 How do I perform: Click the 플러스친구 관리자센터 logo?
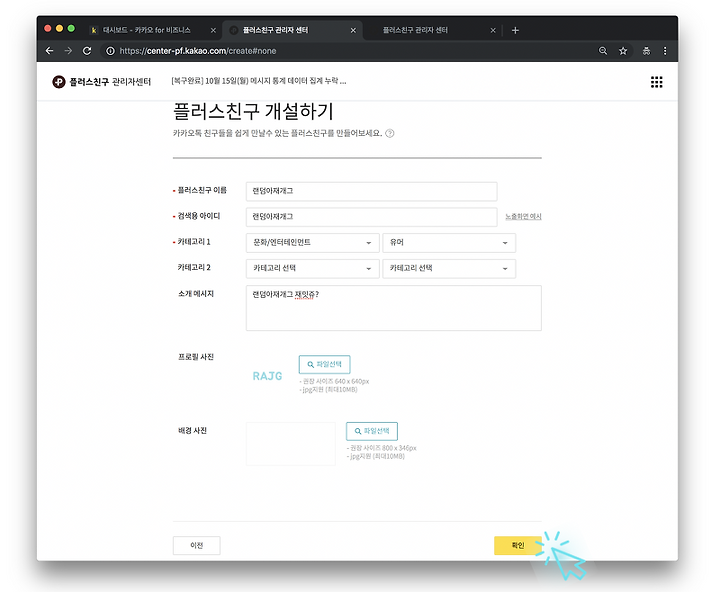click(x=101, y=82)
